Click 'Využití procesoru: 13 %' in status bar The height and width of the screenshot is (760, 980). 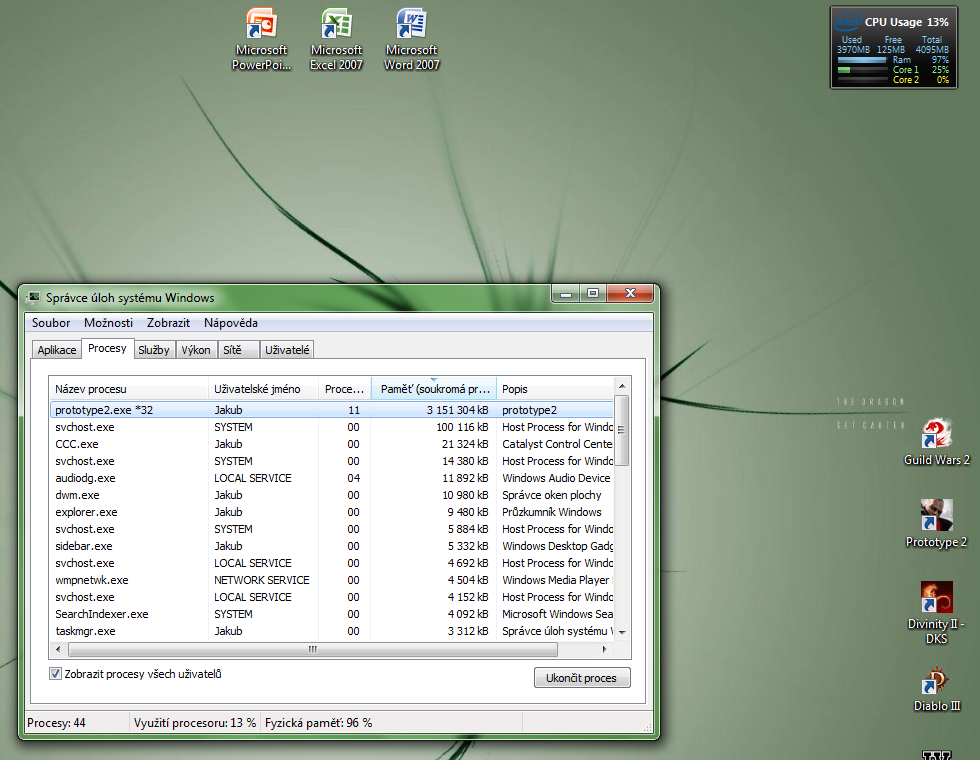pyautogui.click(x=195, y=723)
